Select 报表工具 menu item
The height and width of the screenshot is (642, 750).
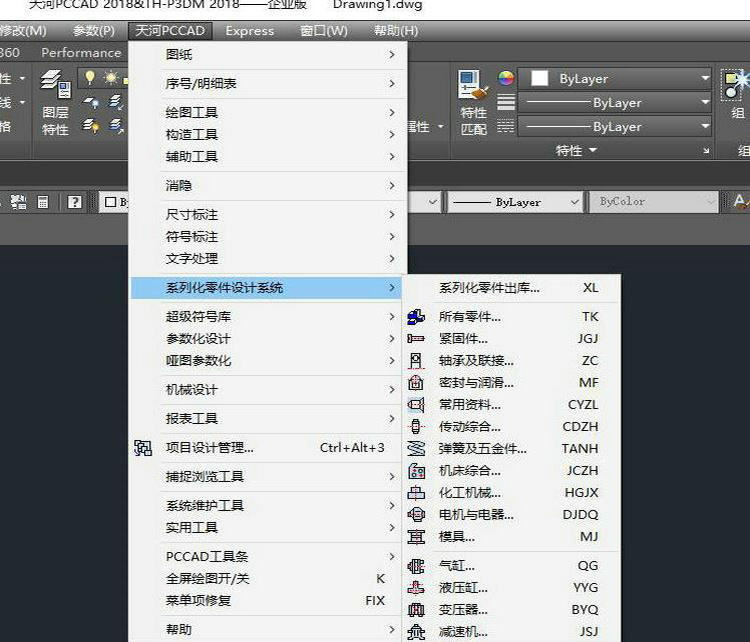click(265, 419)
